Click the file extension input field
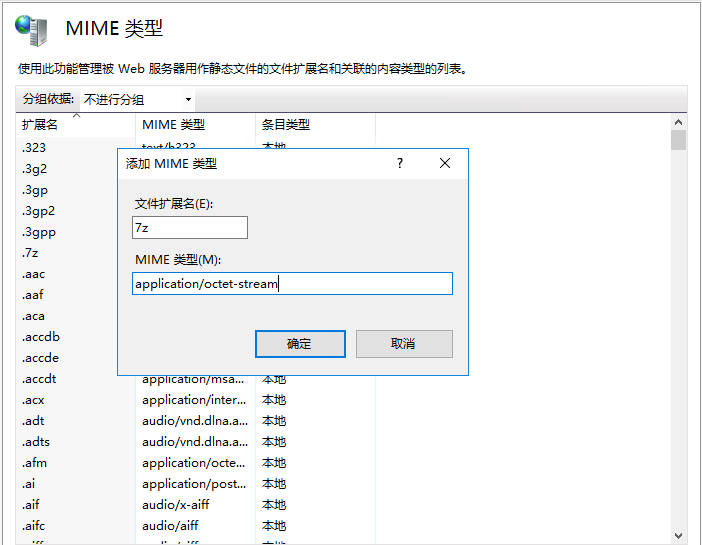Screen dimensions: 702x545 click(190, 228)
